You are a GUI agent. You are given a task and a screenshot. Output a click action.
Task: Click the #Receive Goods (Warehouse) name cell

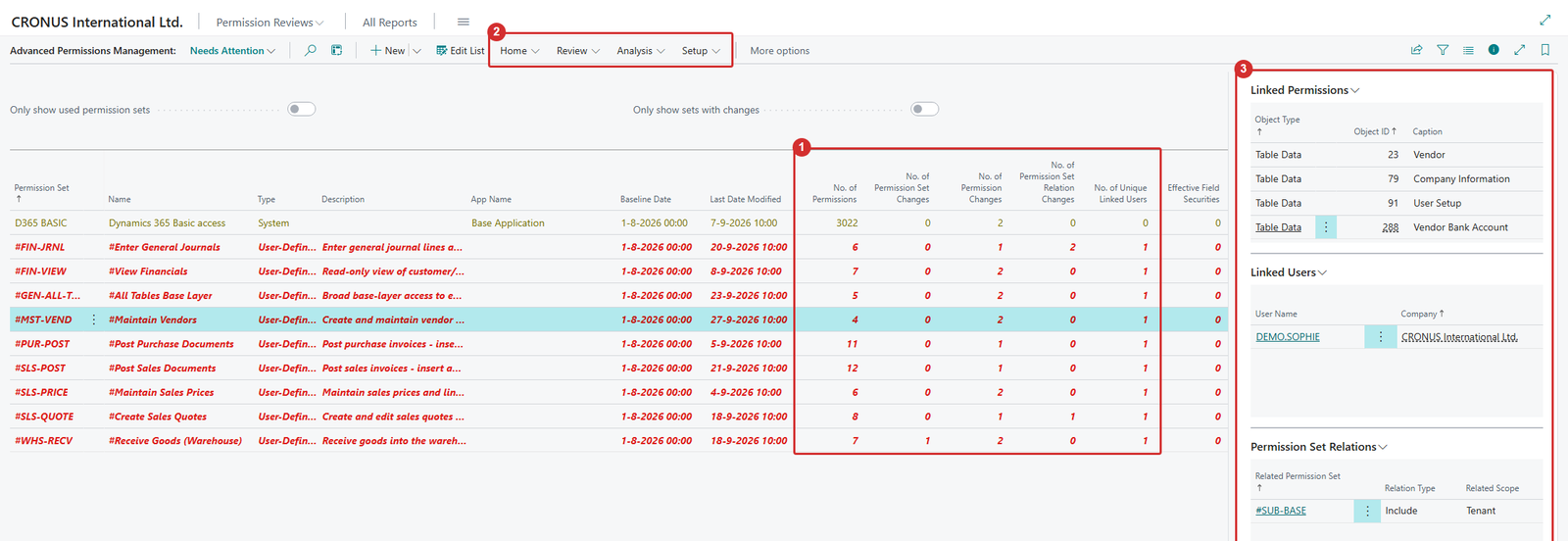pyautogui.click(x=175, y=441)
